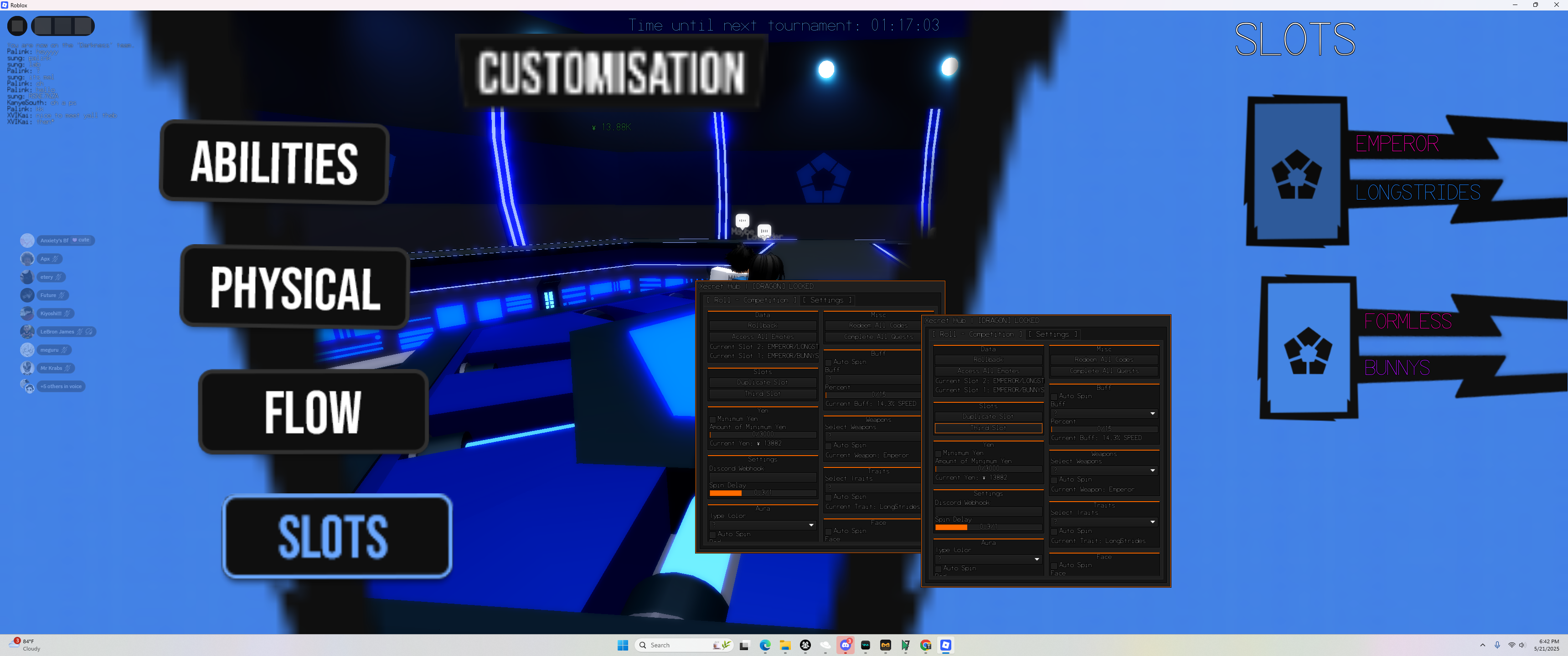
Task: Open Discord from the taskbar
Action: click(846, 645)
